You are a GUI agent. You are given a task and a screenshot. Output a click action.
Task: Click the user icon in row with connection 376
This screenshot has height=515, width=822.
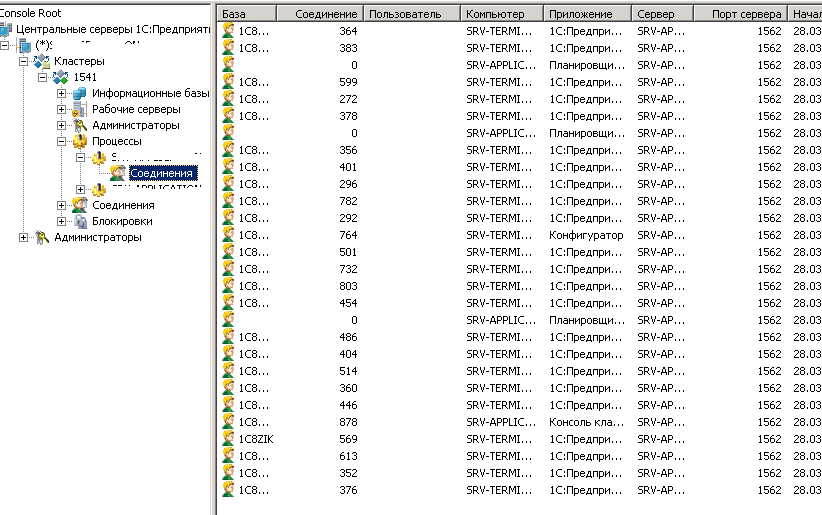pos(228,490)
